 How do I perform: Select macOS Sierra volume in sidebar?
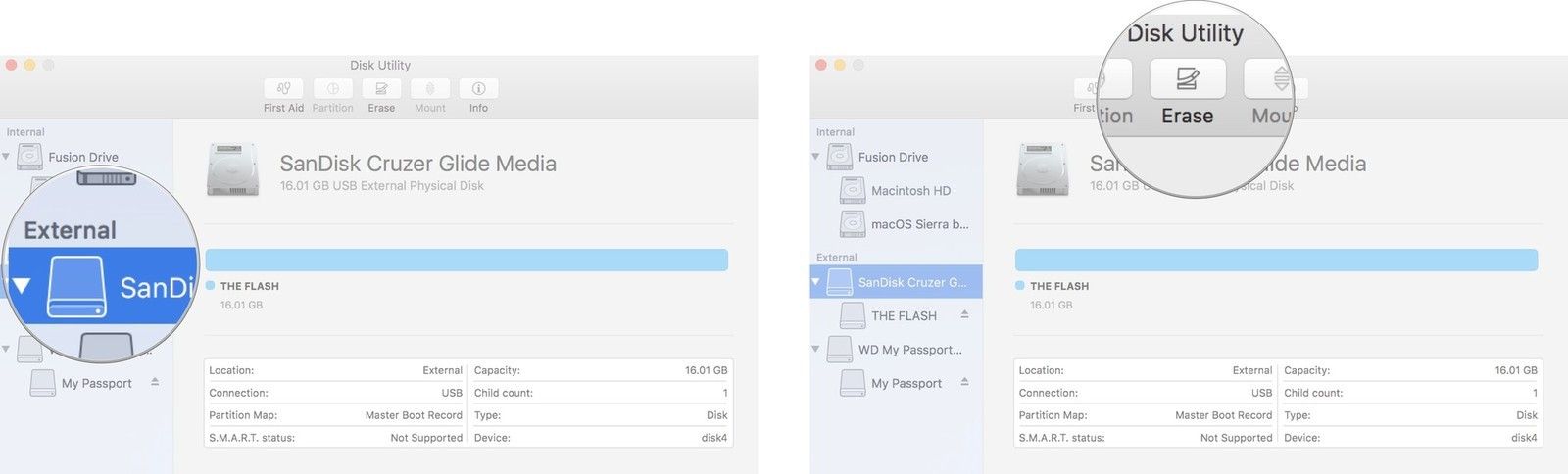tap(919, 224)
